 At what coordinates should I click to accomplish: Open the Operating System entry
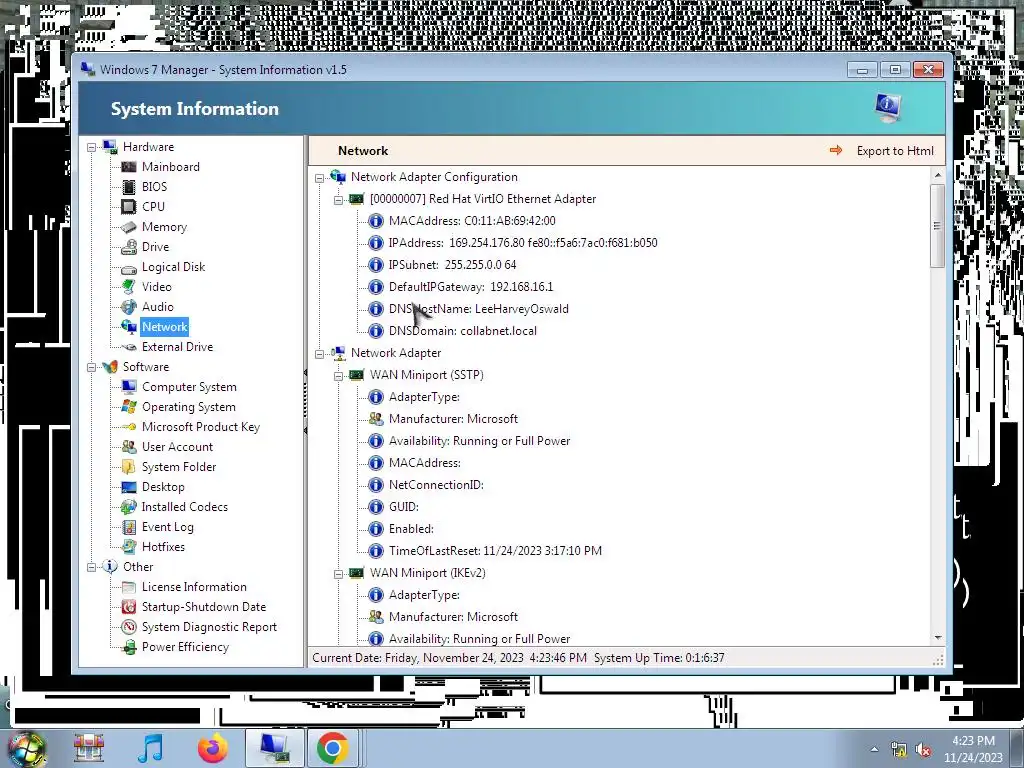click(189, 407)
